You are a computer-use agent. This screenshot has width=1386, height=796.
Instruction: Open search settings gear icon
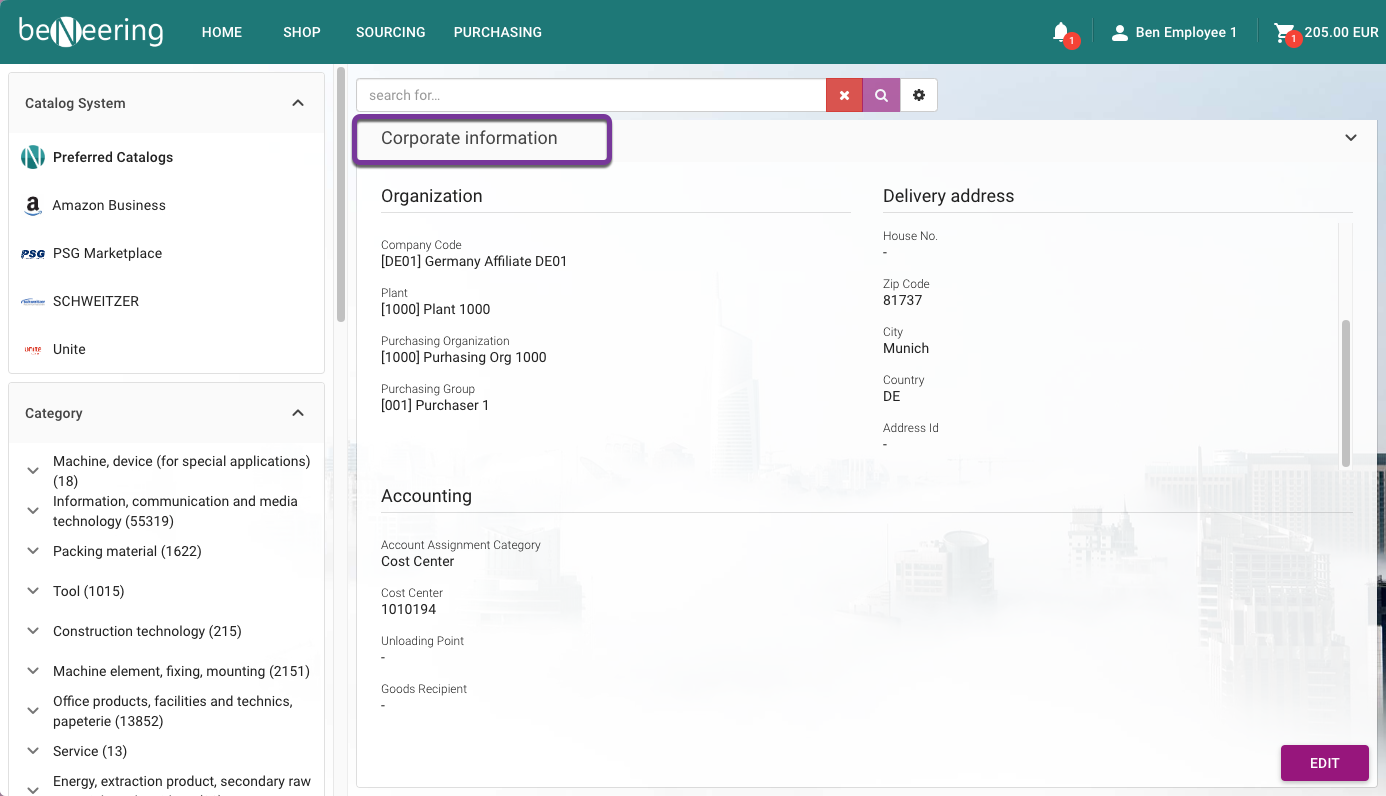point(919,95)
